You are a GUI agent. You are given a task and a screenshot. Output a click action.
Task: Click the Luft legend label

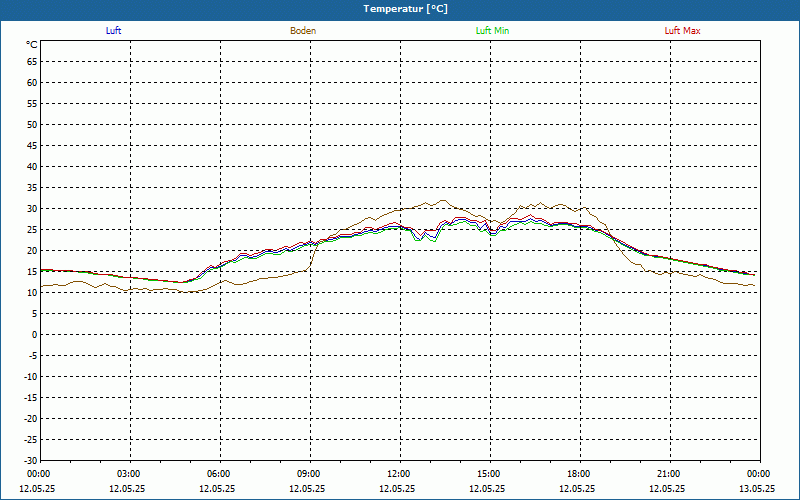(113, 31)
